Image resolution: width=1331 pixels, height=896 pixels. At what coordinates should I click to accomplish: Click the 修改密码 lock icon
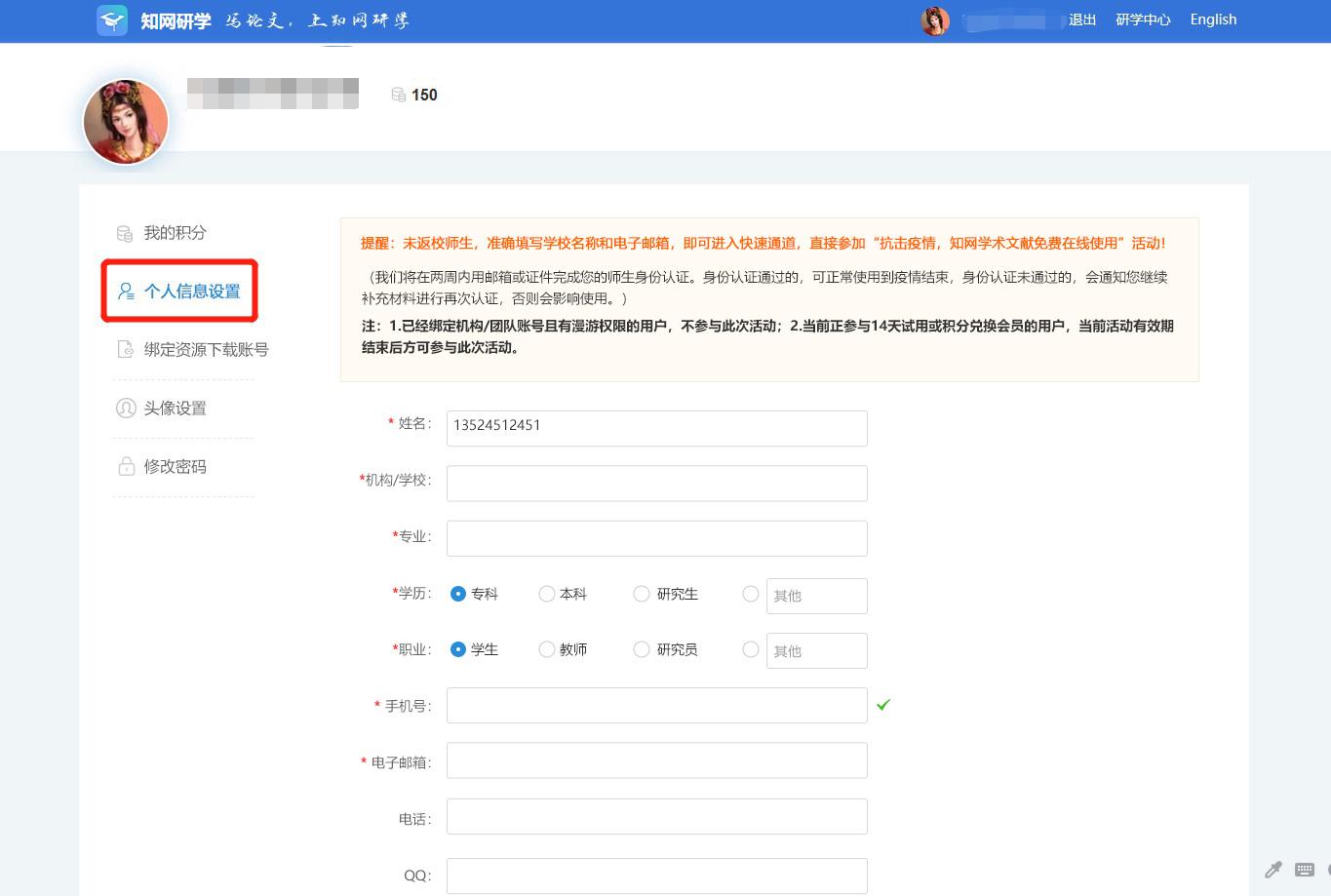pos(126,466)
